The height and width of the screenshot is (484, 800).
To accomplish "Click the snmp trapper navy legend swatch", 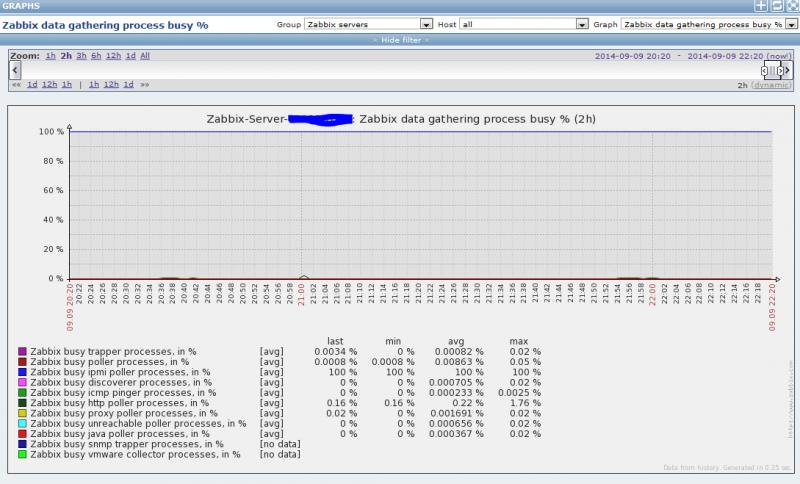I will 22,444.
